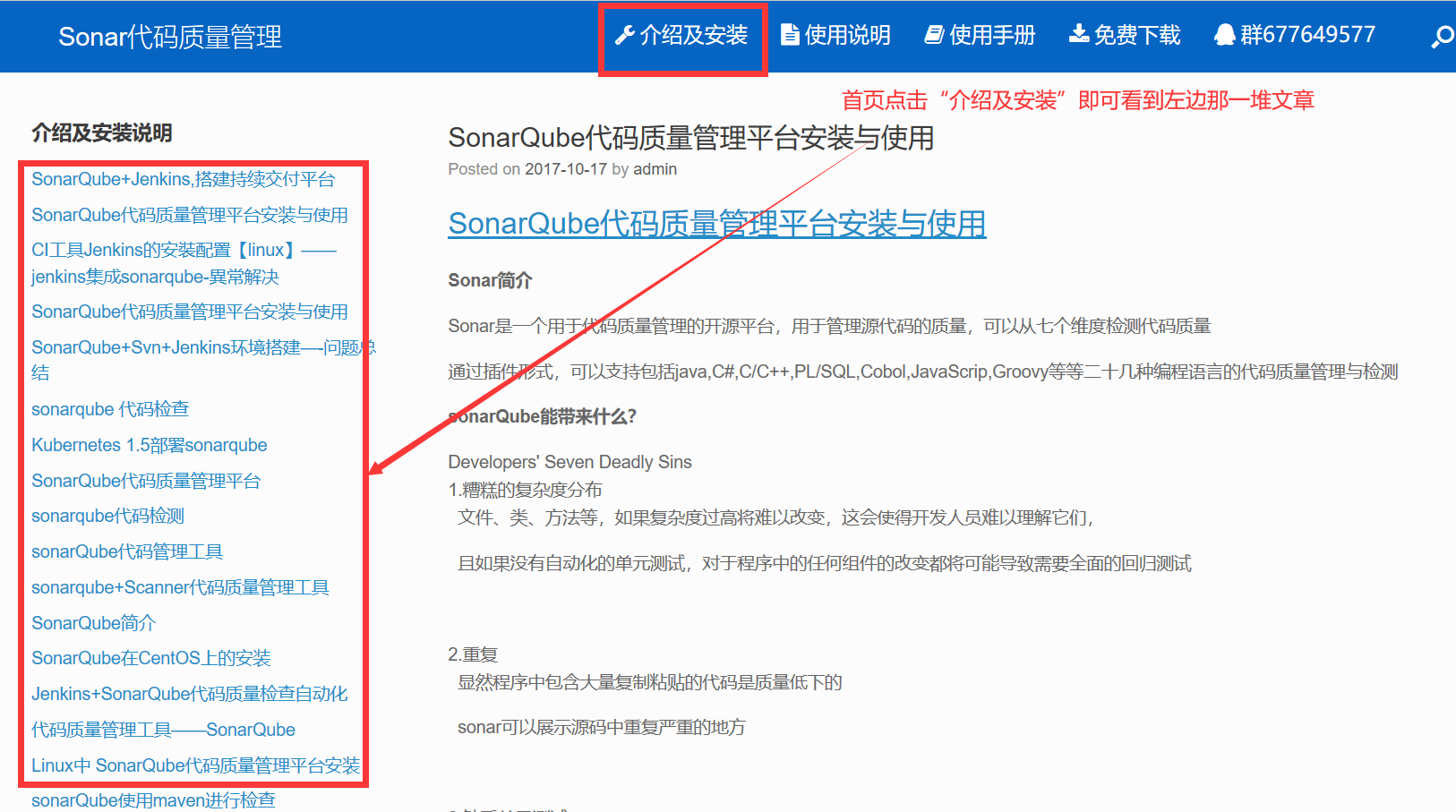Open the 使用说明 menu item
Viewport: 1456px width, 812px height.
click(846, 35)
